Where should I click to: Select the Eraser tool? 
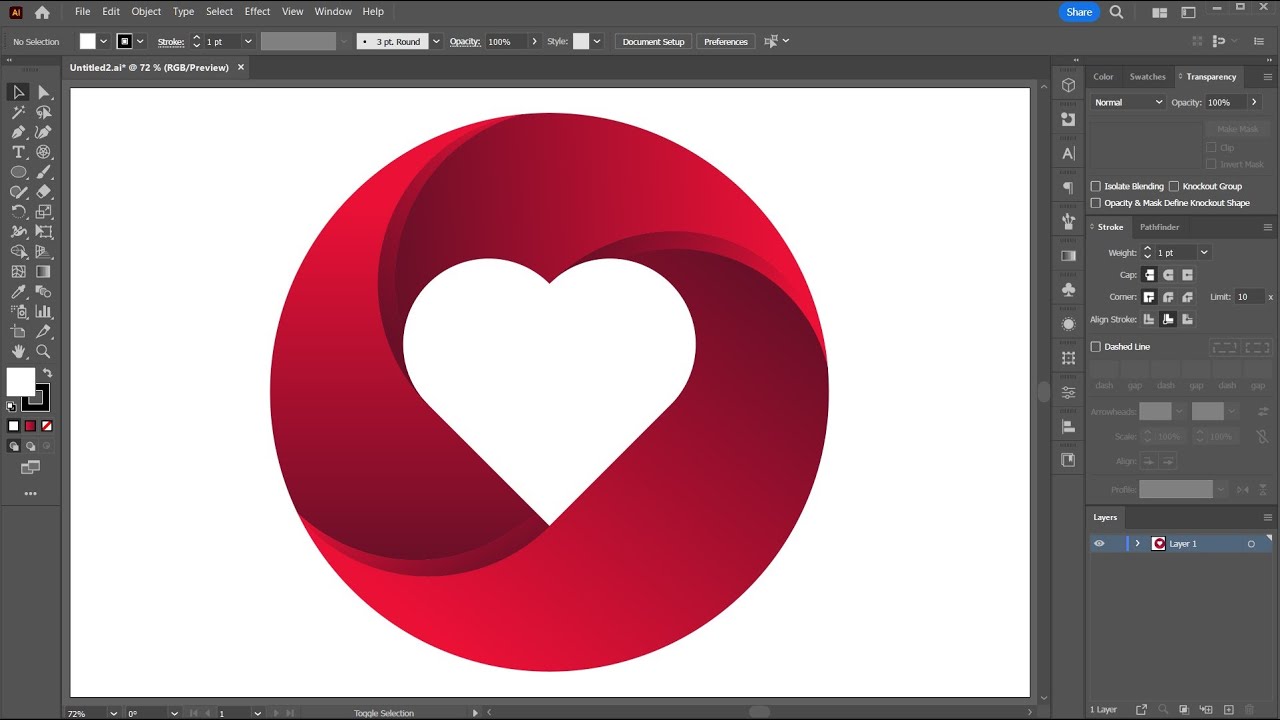pyautogui.click(x=44, y=192)
